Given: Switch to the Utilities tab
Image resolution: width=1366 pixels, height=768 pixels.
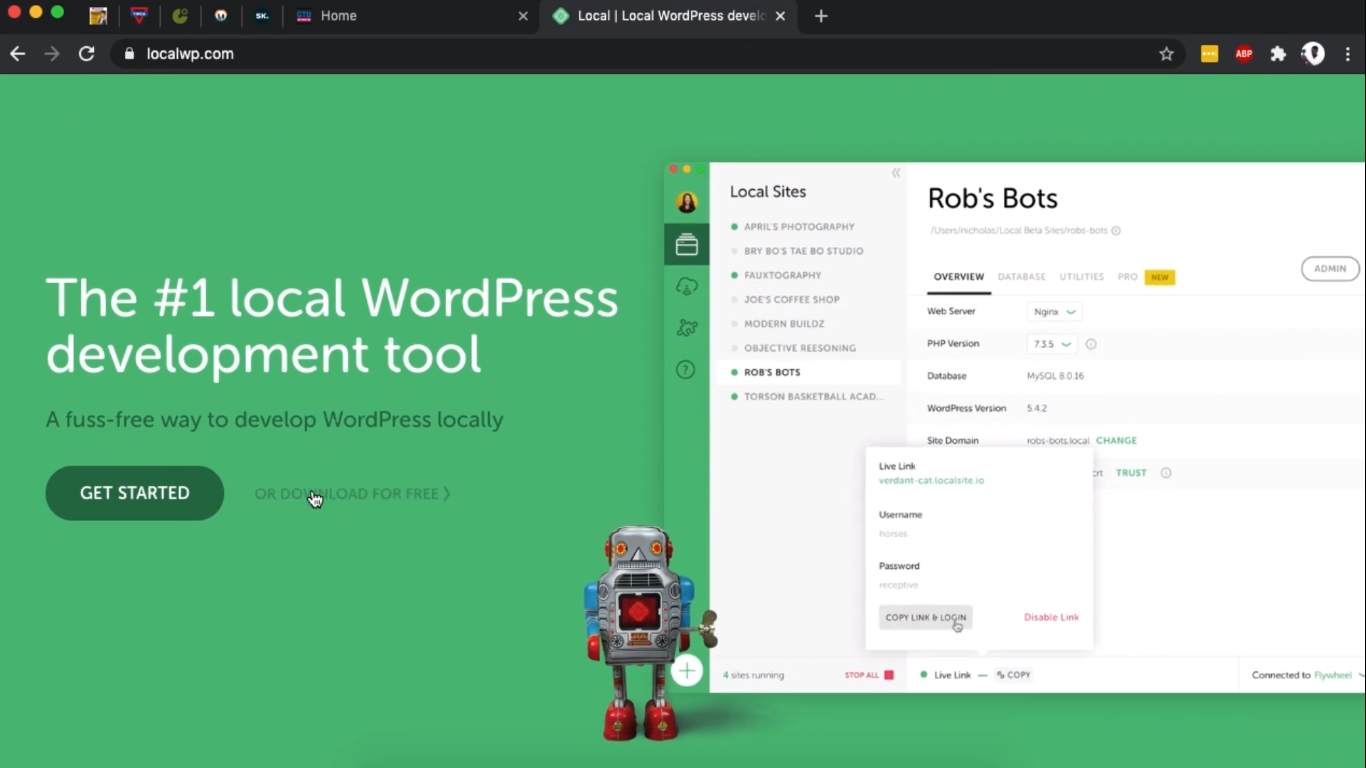Looking at the screenshot, I should (1082, 277).
